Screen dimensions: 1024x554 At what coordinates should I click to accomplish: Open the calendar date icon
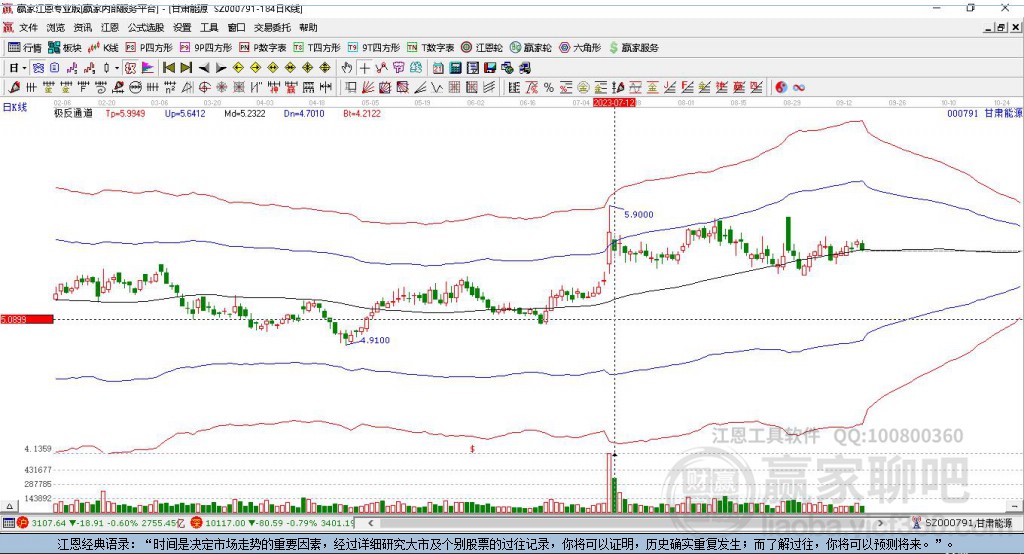click(x=438, y=68)
